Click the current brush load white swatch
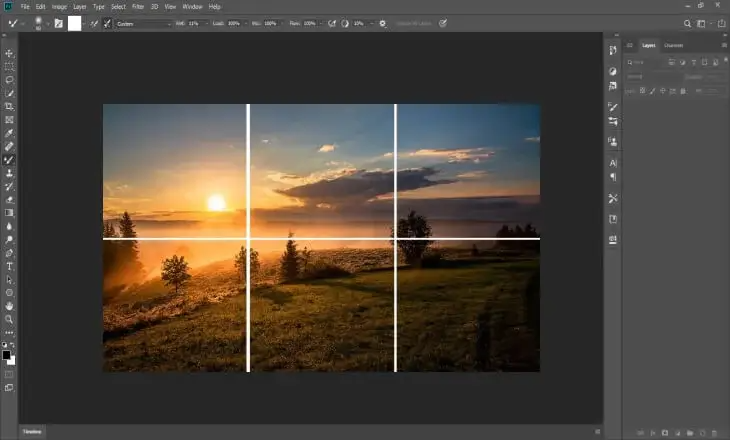 click(x=74, y=23)
